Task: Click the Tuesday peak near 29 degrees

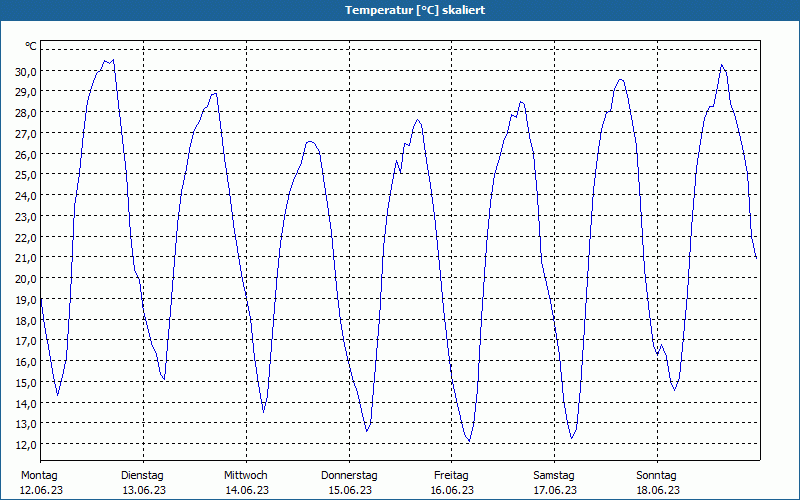Action: pos(215,93)
